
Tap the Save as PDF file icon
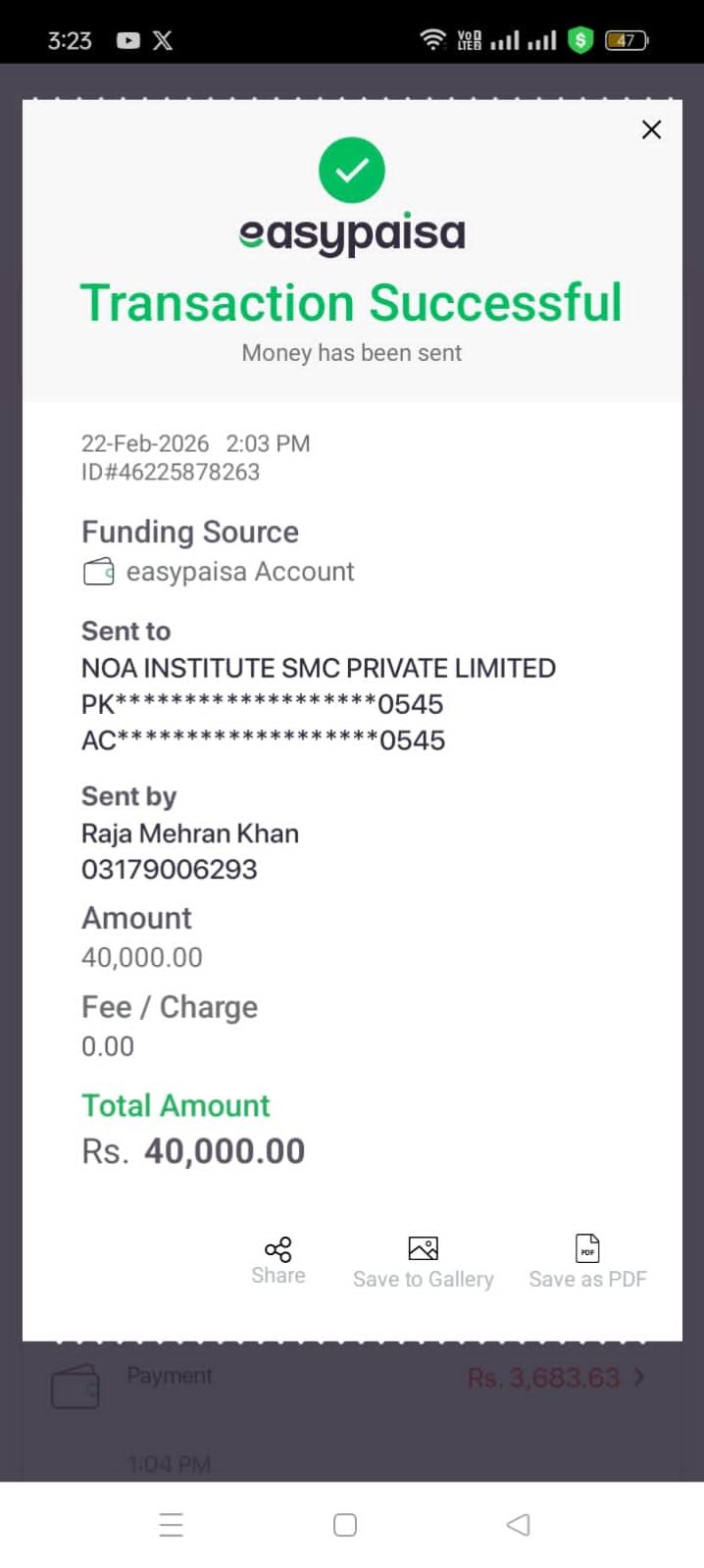587,1248
